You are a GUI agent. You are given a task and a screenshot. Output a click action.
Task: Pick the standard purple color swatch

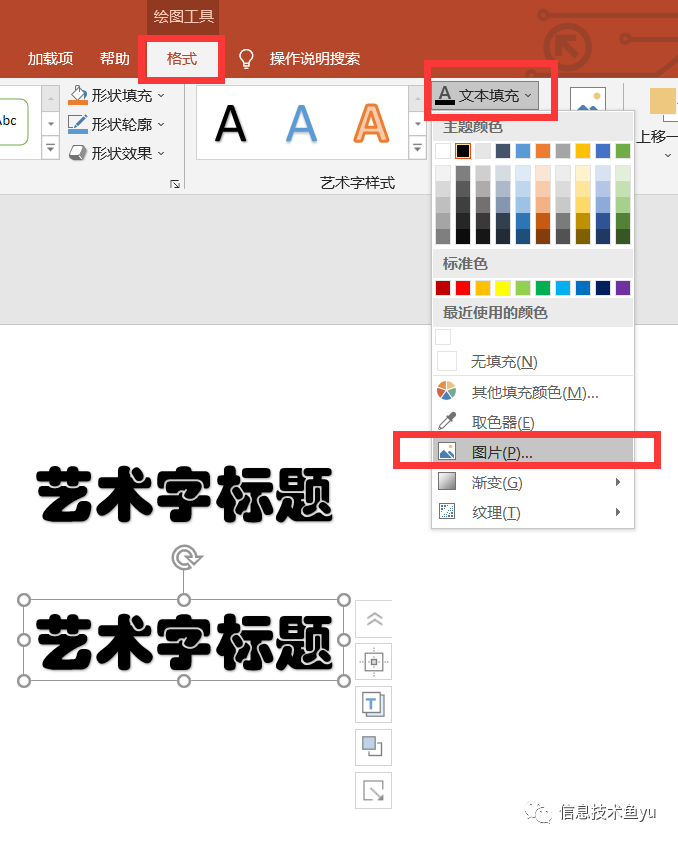tap(623, 288)
